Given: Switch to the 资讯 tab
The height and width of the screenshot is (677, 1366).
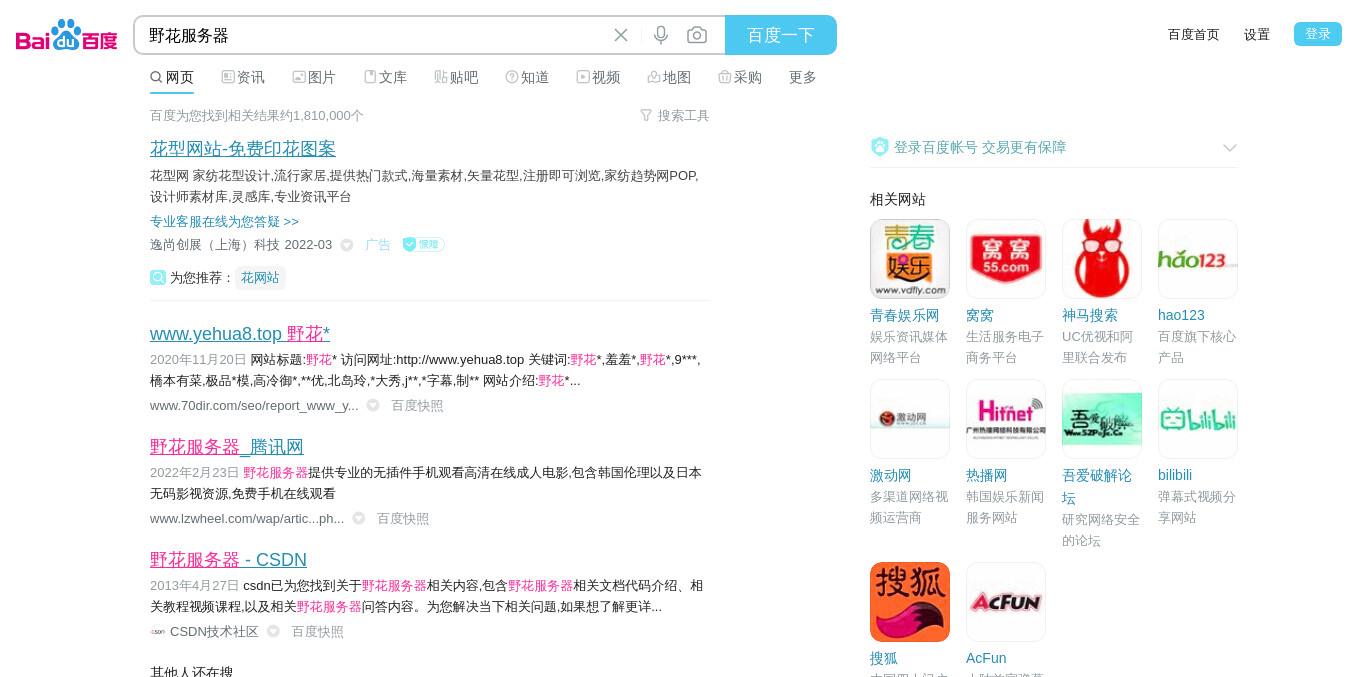Looking at the screenshot, I should [243, 77].
